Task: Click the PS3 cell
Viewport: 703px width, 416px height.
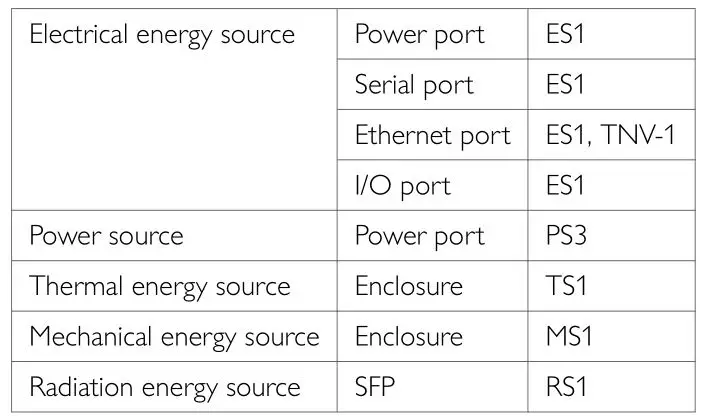Action: click(x=565, y=236)
